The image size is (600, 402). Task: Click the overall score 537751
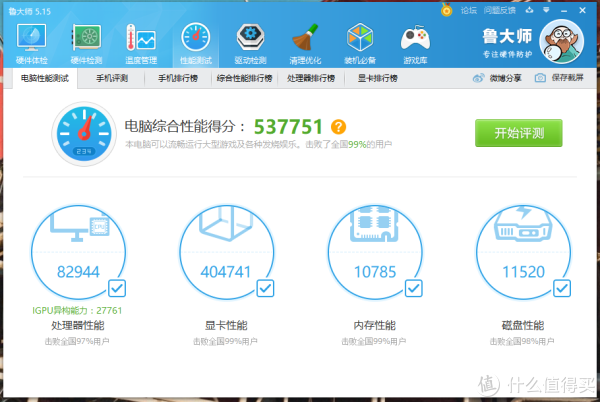tap(288, 127)
